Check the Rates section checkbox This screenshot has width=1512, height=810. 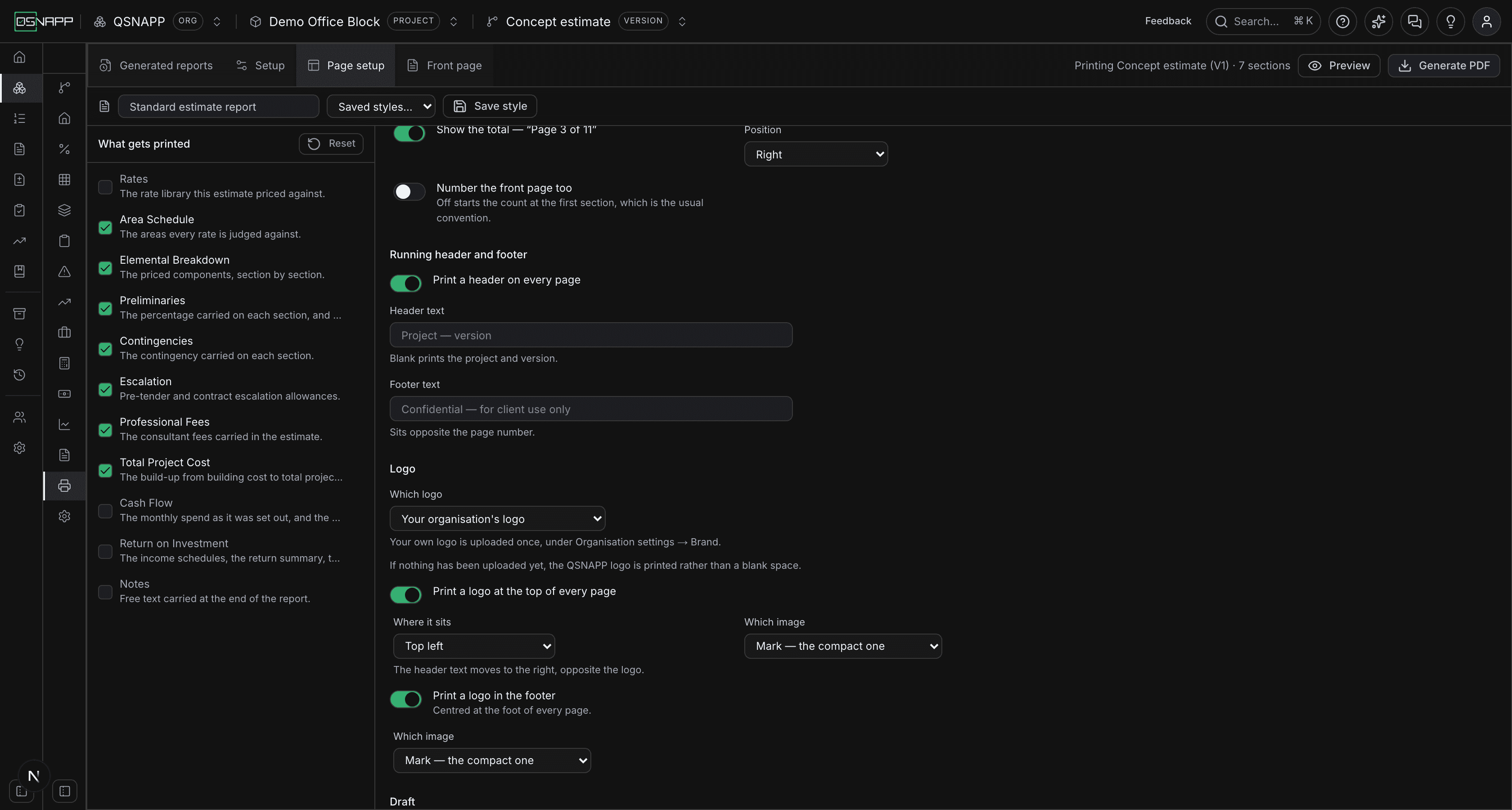(x=105, y=187)
